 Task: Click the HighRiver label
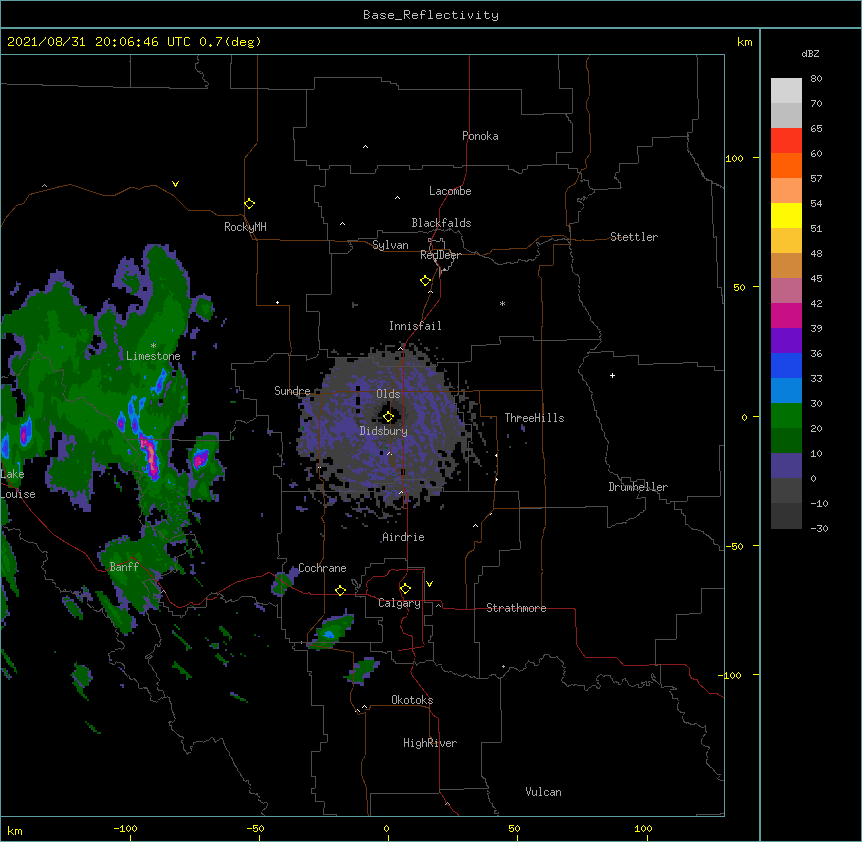[x=430, y=743]
